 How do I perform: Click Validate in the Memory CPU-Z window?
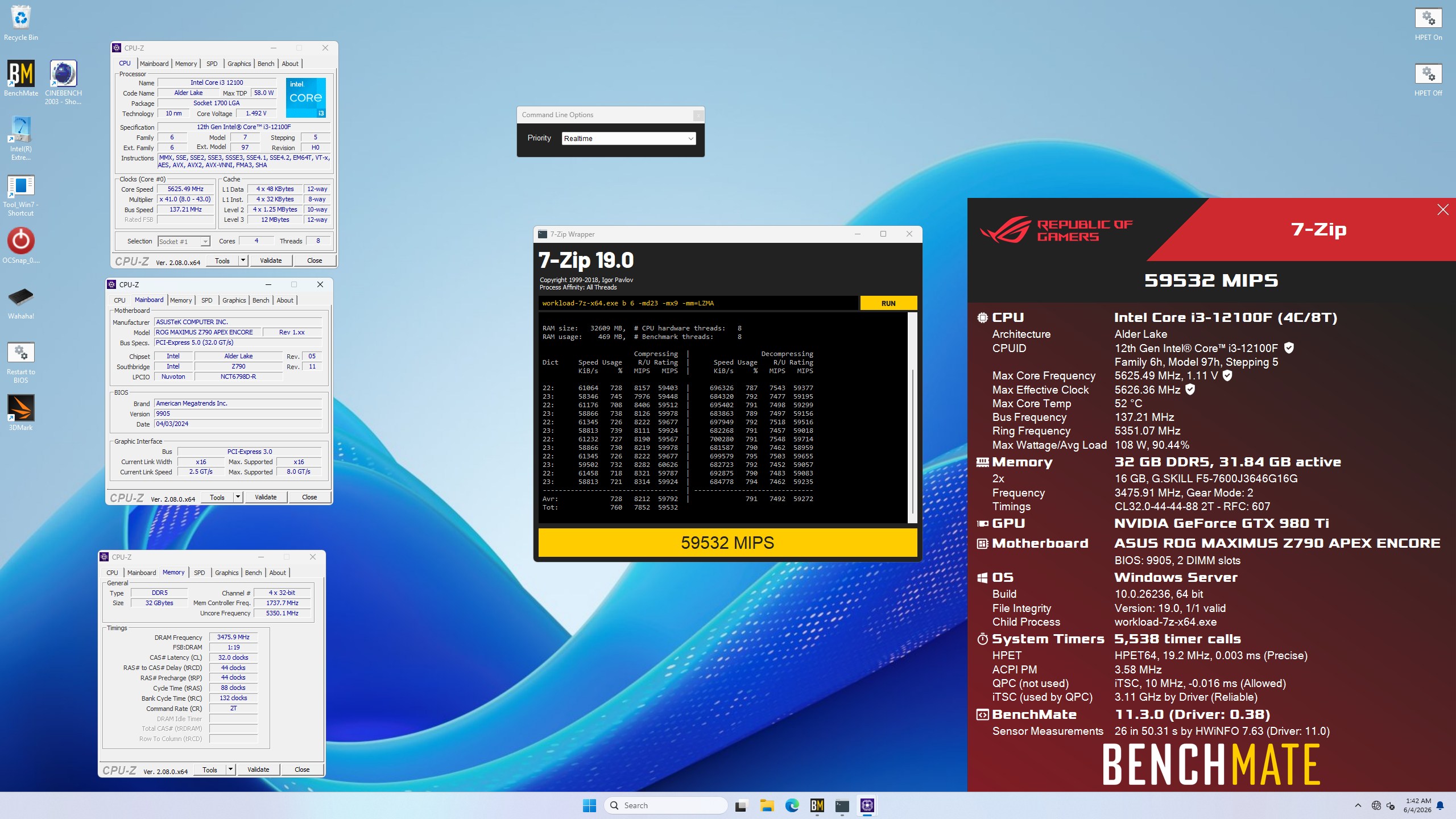258,770
